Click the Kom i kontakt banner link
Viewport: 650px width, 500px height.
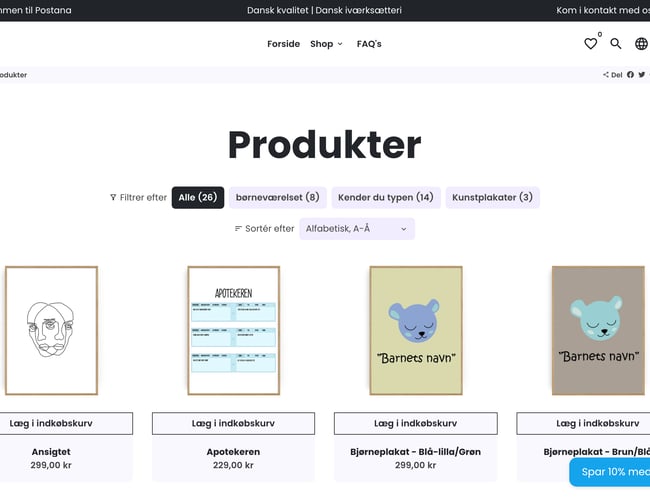tap(603, 10)
